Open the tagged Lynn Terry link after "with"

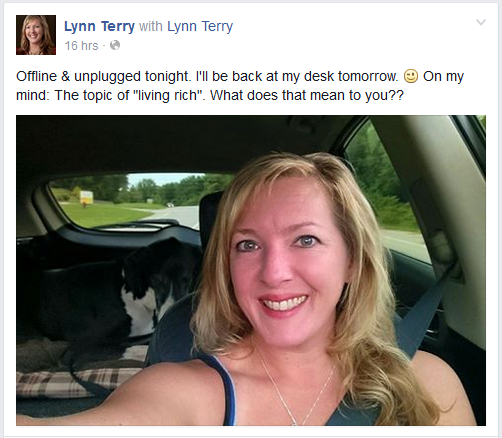(x=200, y=26)
